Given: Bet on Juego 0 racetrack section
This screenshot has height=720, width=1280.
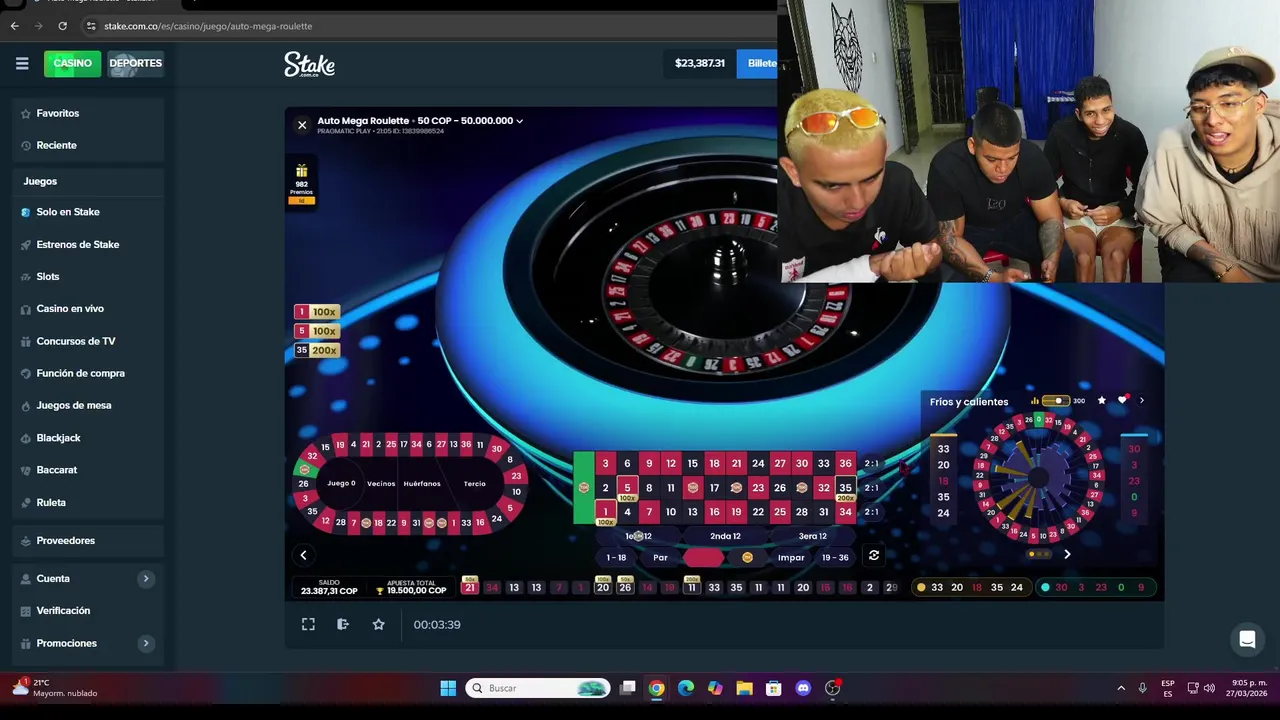Looking at the screenshot, I should [341, 483].
